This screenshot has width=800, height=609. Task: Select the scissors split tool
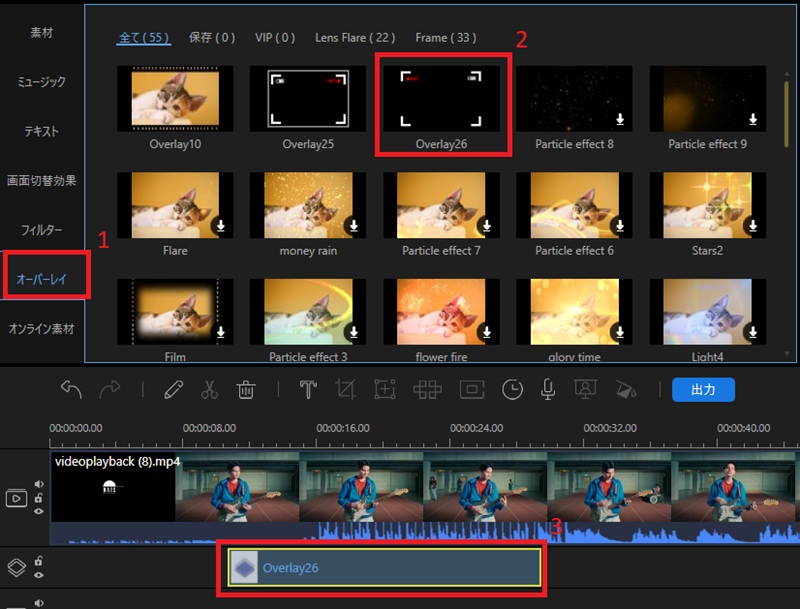[x=209, y=390]
